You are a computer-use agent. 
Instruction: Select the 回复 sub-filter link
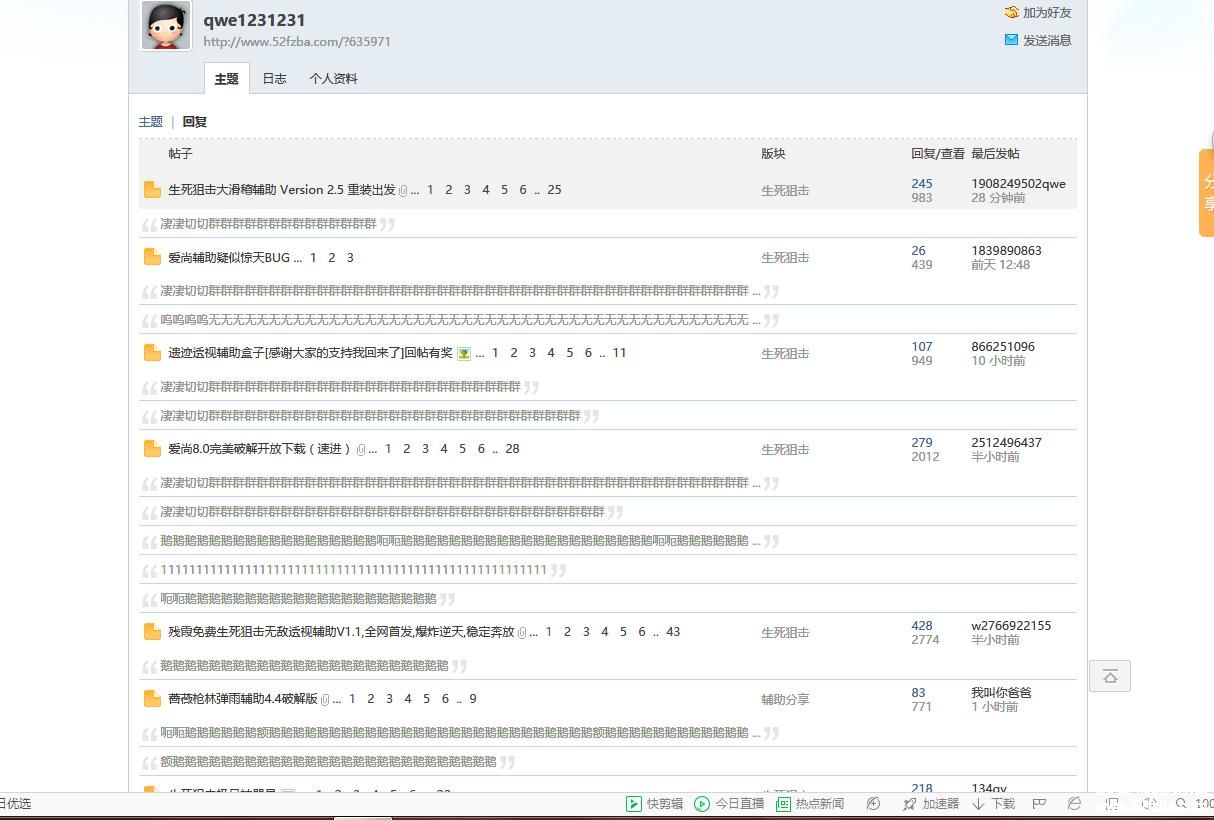[x=195, y=121]
